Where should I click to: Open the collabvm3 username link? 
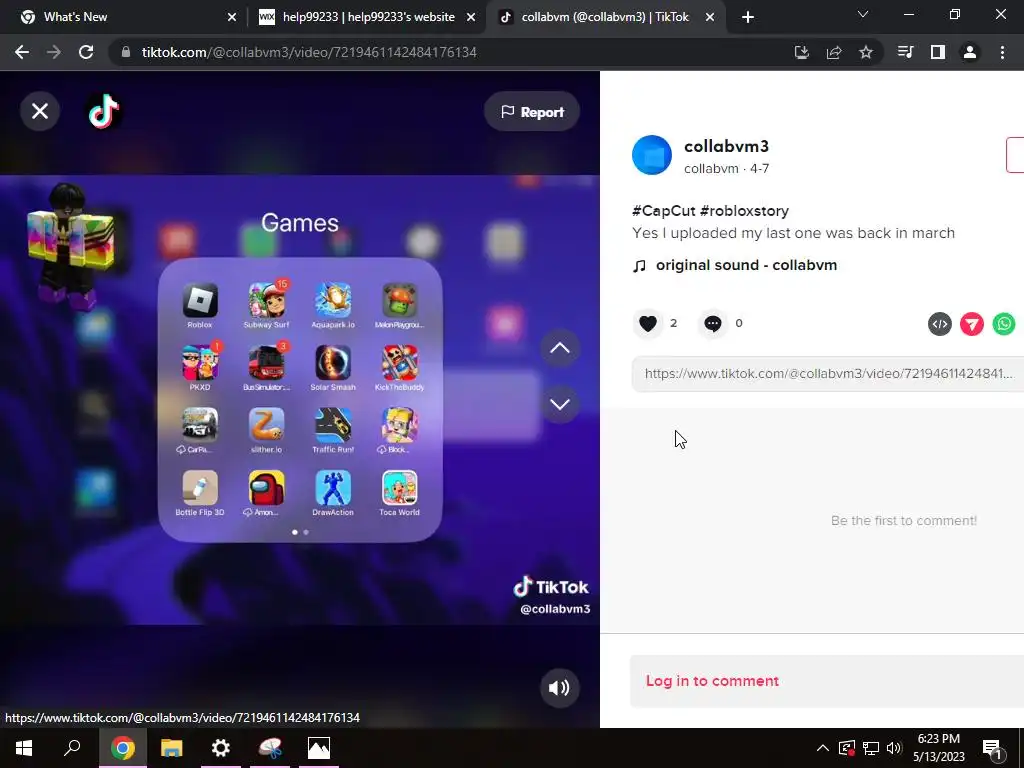726,146
